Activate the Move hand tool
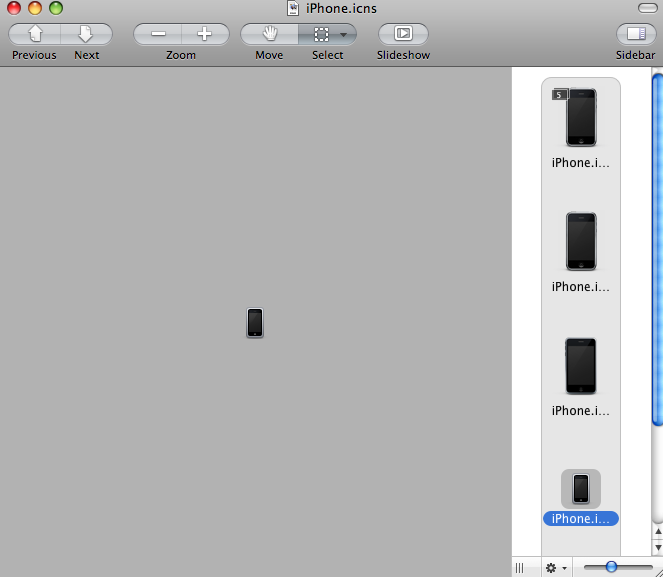 click(x=269, y=34)
